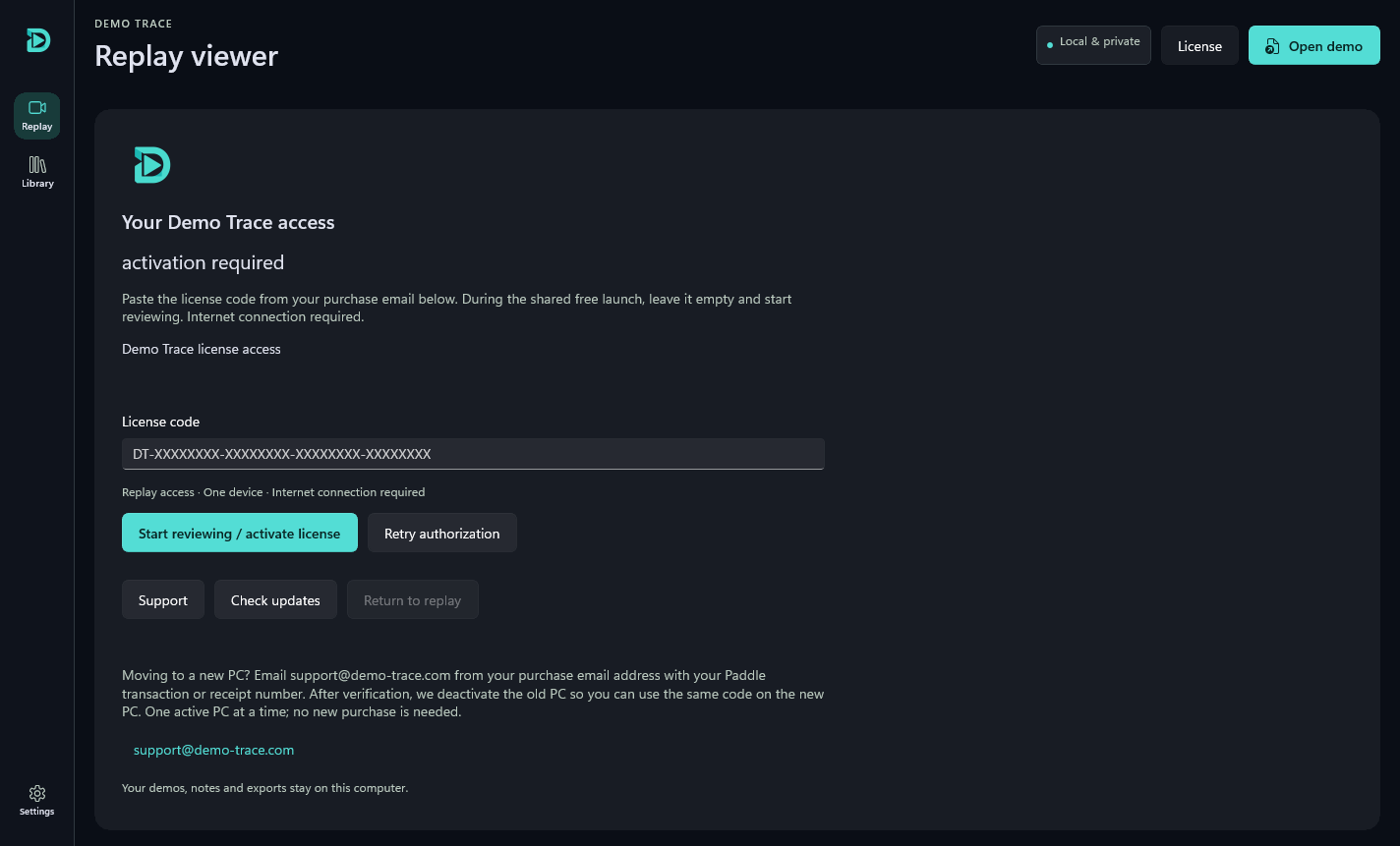Open the License page from header
This screenshot has width=1400, height=846.
1199,46
